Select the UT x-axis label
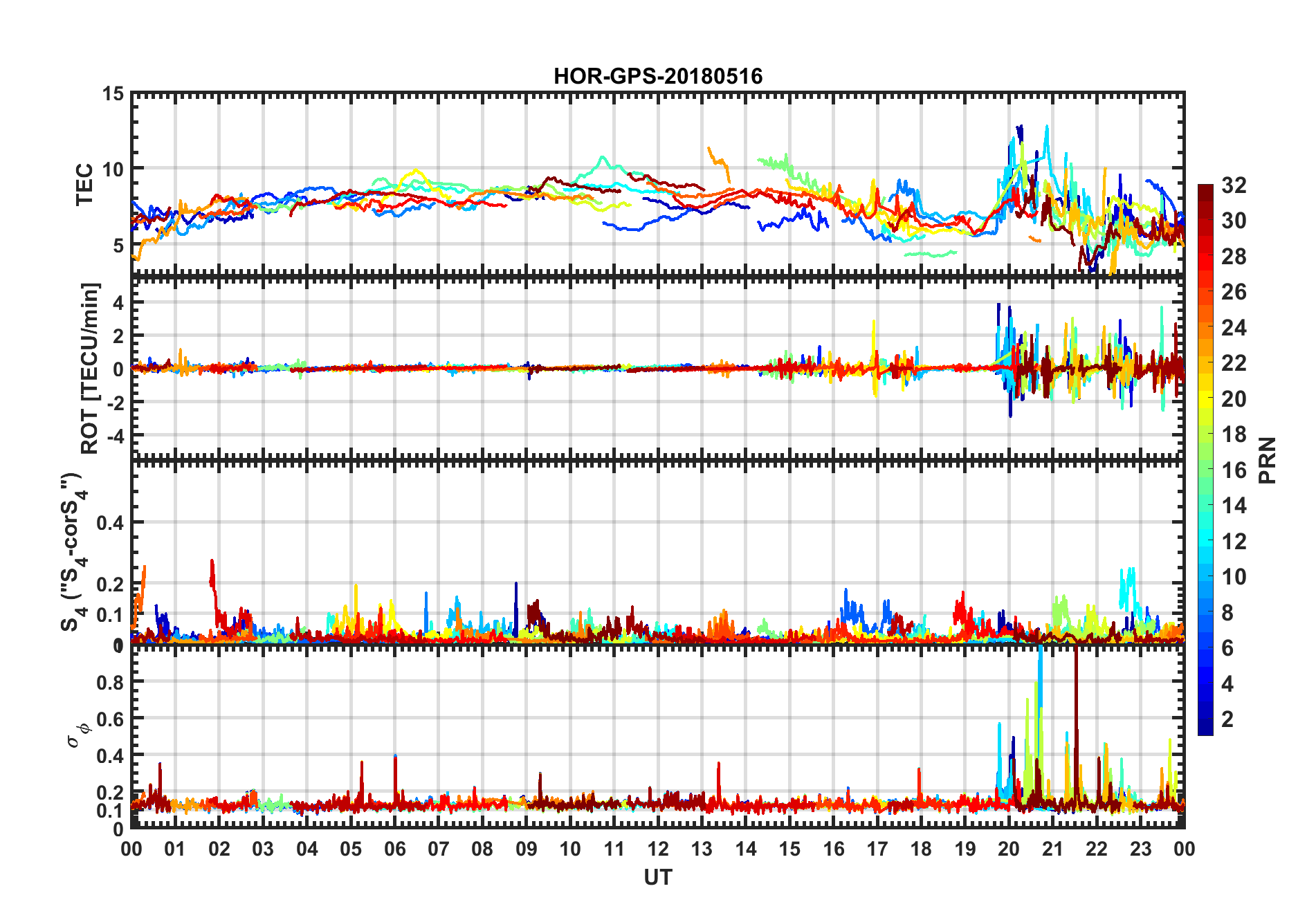This screenshot has width=1316, height=920. point(658,877)
